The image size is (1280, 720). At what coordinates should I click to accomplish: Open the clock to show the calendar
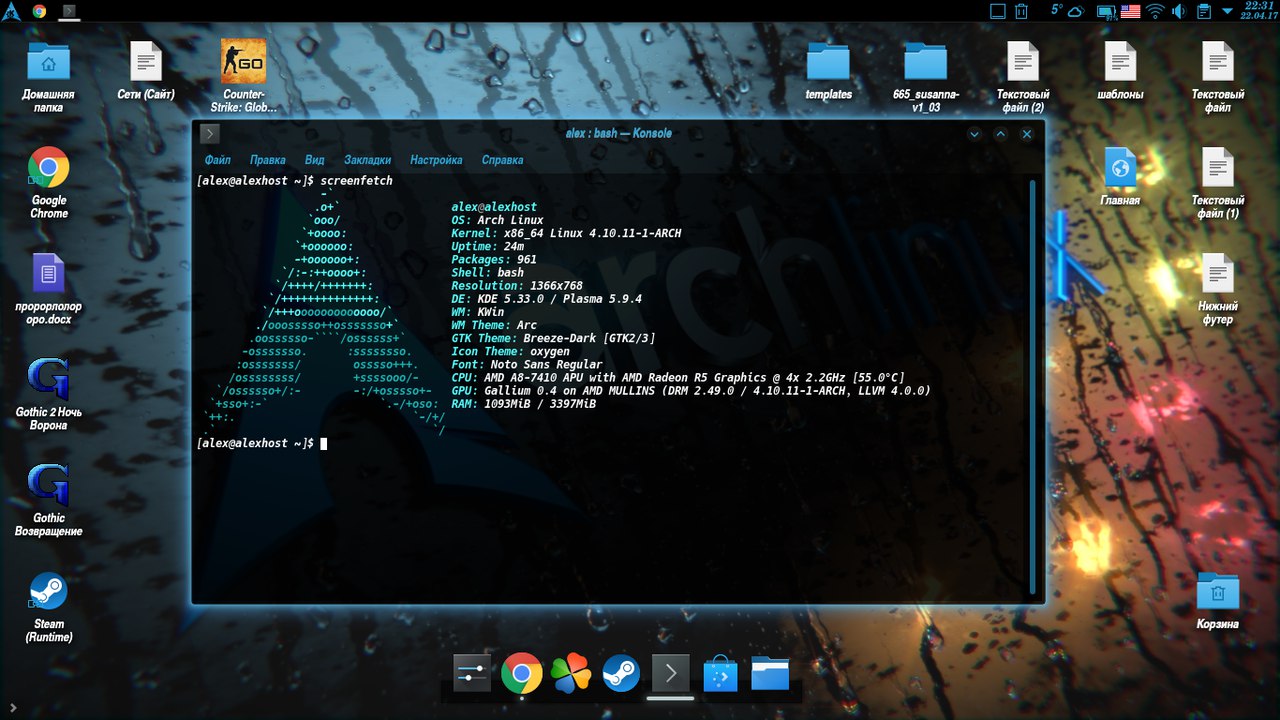(x=1255, y=11)
